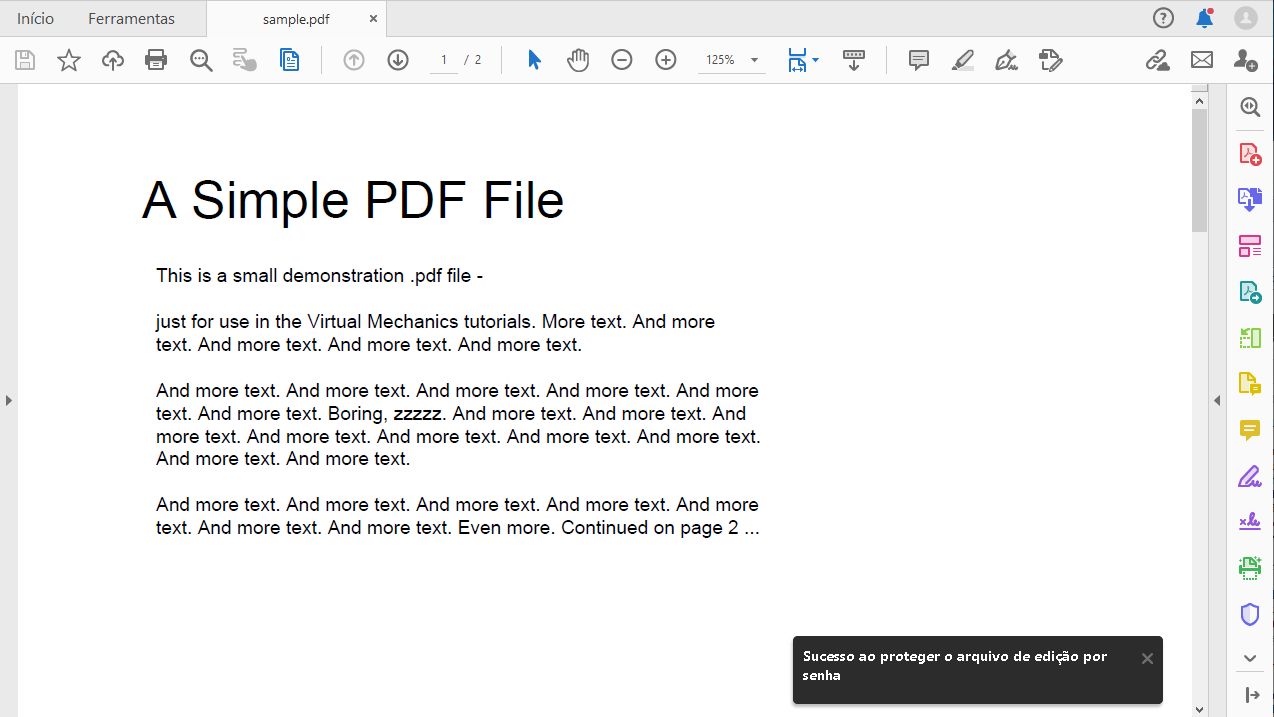Switch to Ferramentas tab
1274x717 pixels.
coord(131,18)
